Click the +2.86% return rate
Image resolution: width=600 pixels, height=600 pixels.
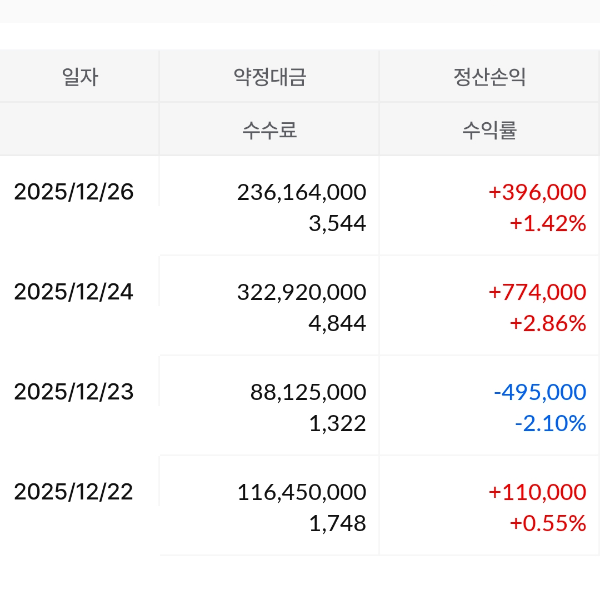click(547, 323)
